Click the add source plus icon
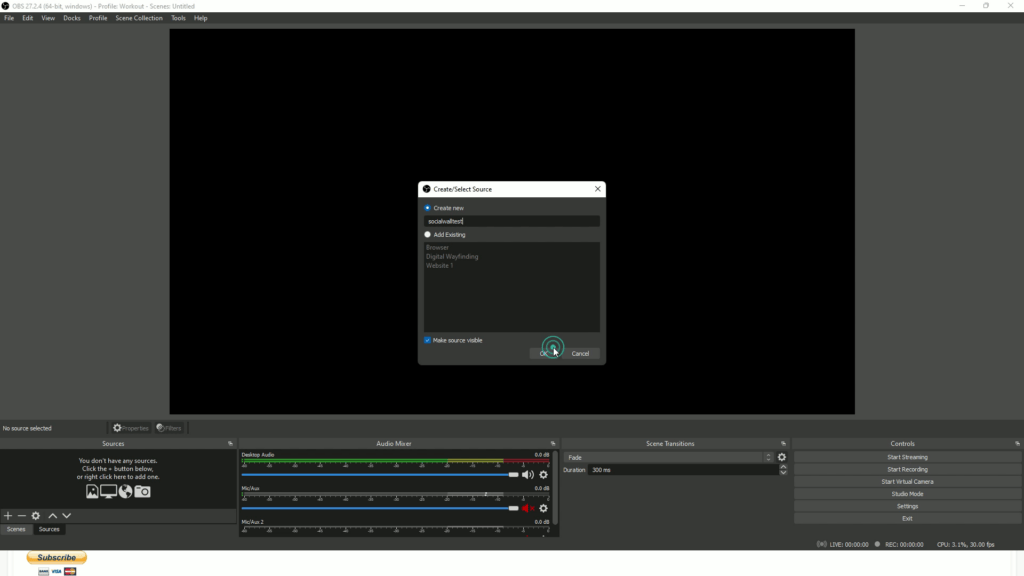 [8, 516]
